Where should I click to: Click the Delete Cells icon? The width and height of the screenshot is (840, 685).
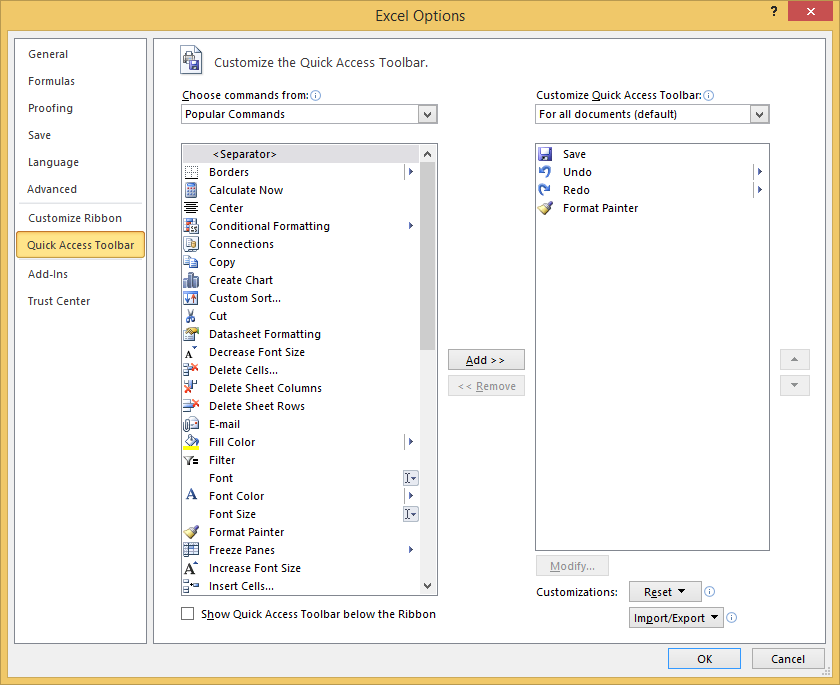tap(191, 370)
